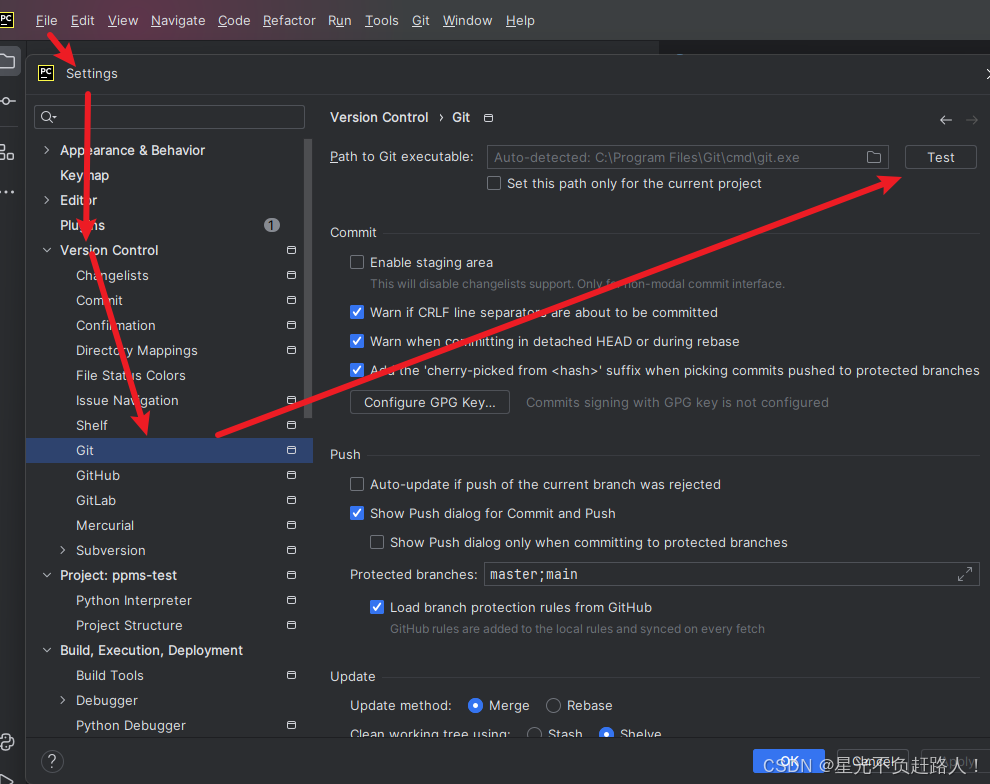Enable 'Set this path only for current project'
The height and width of the screenshot is (784, 990).
(x=494, y=183)
